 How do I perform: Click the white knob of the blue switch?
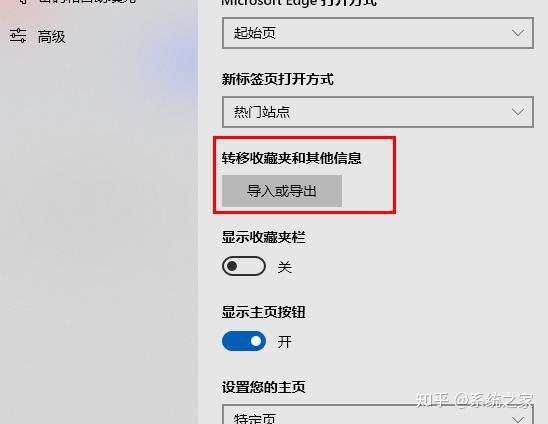tap(256, 341)
